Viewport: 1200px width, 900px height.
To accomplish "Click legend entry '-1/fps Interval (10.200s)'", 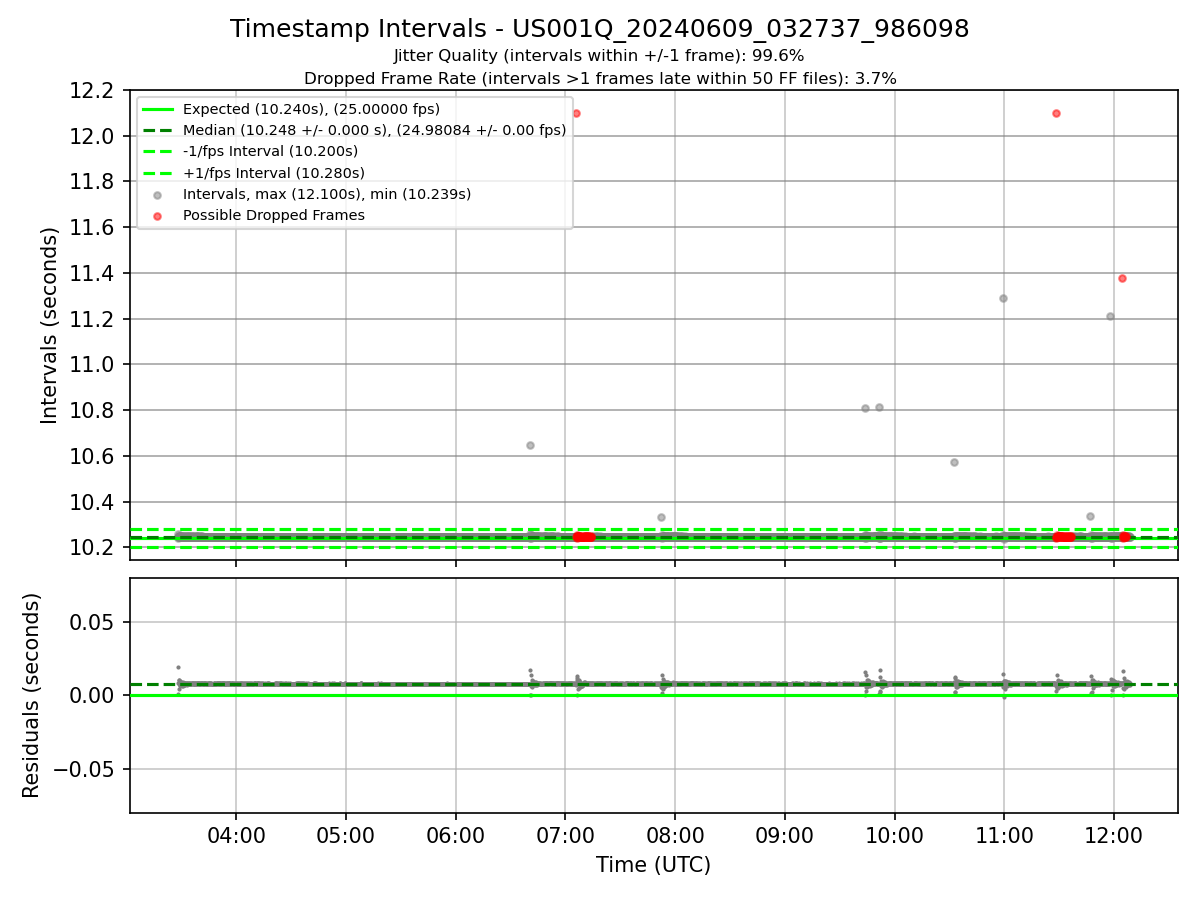I will 270,151.
